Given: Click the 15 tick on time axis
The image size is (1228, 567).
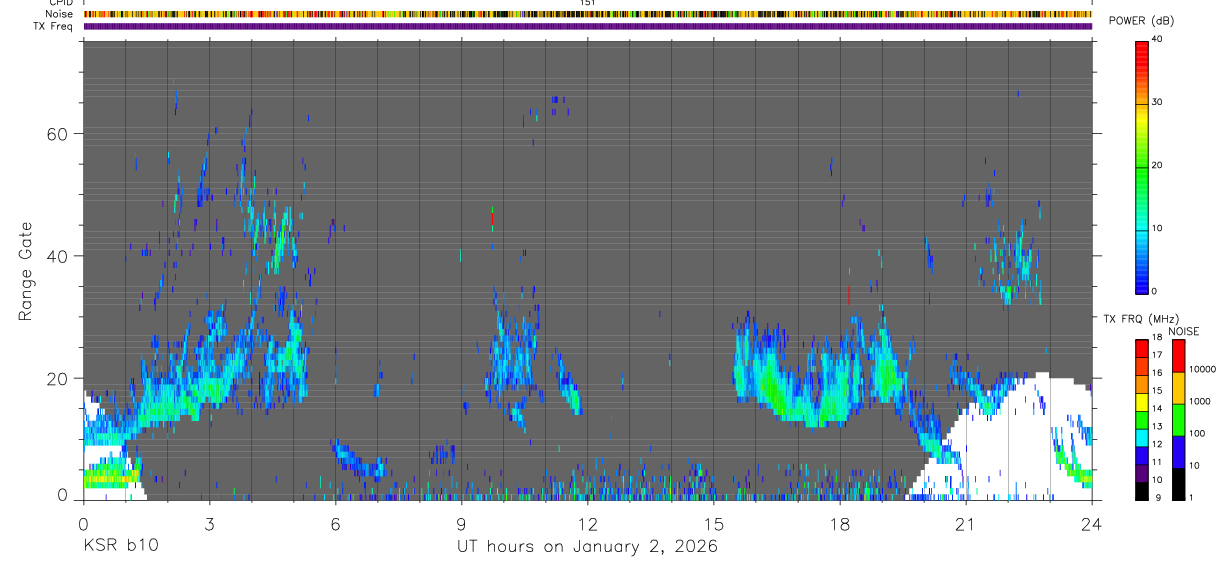Looking at the screenshot, I should point(714,523).
